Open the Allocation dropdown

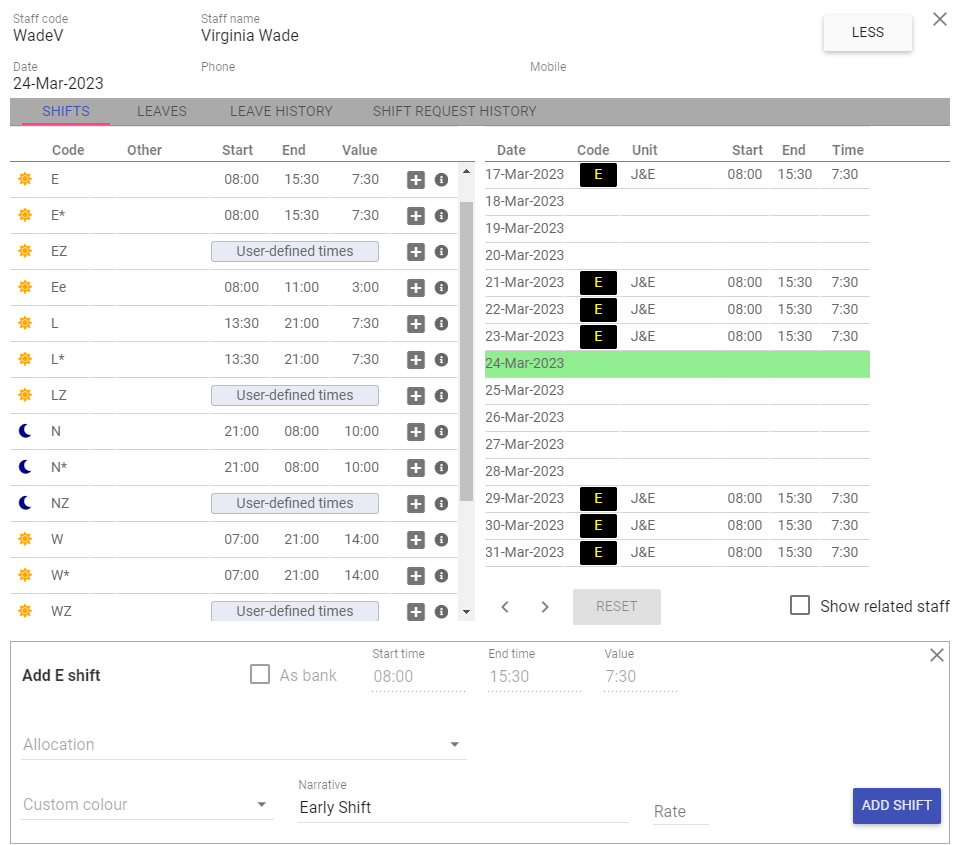coord(244,745)
